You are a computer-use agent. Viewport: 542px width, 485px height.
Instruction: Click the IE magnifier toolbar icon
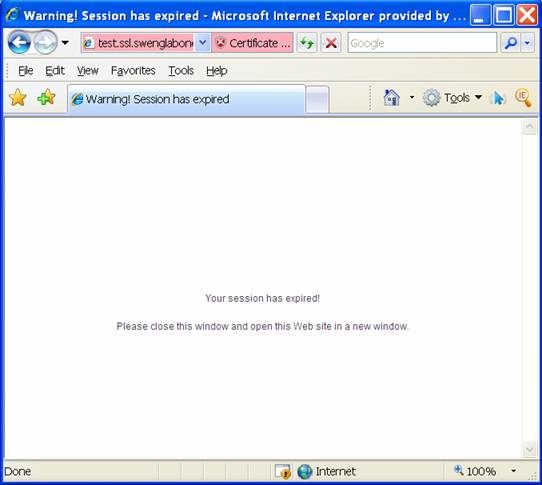[x=523, y=98]
